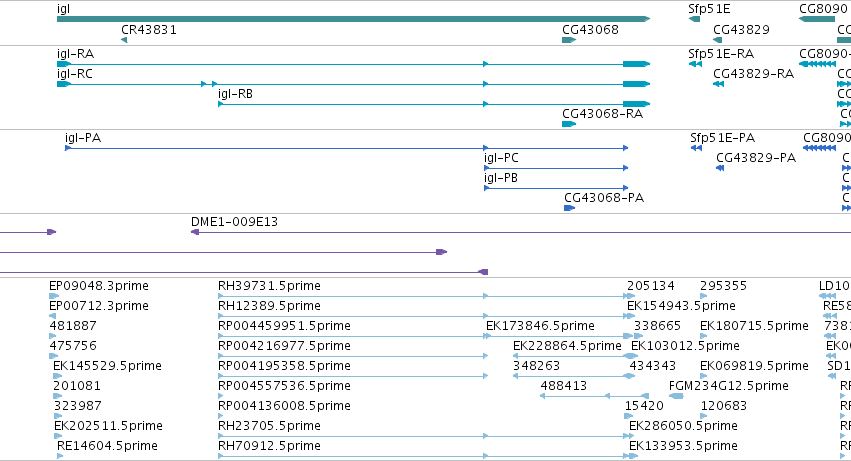
Task: Open the igl-PB protein label
Action: click(x=501, y=178)
